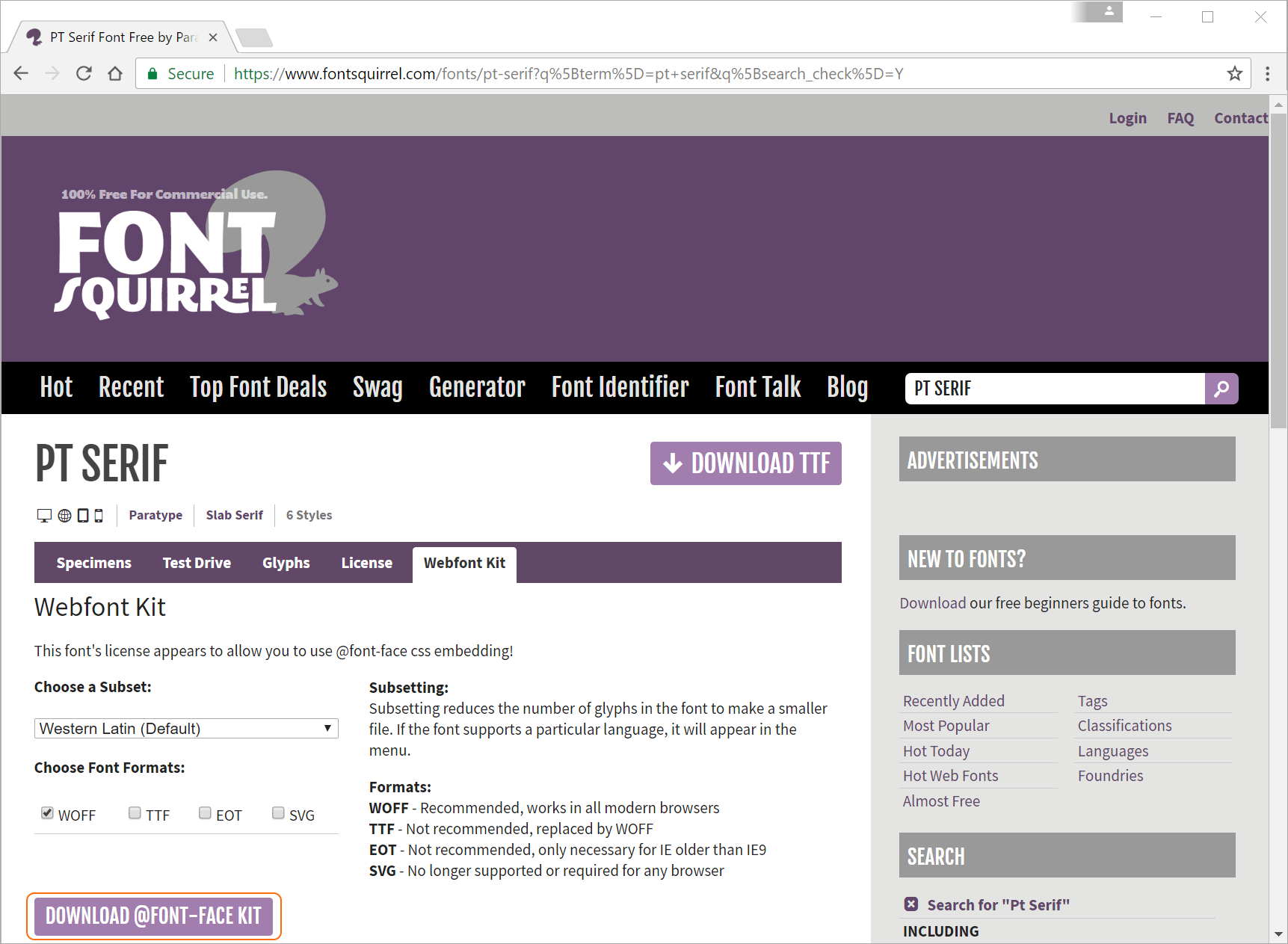Viewport: 1288px width, 944px height.
Task: Open the Almost Free font list
Action: click(x=942, y=801)
